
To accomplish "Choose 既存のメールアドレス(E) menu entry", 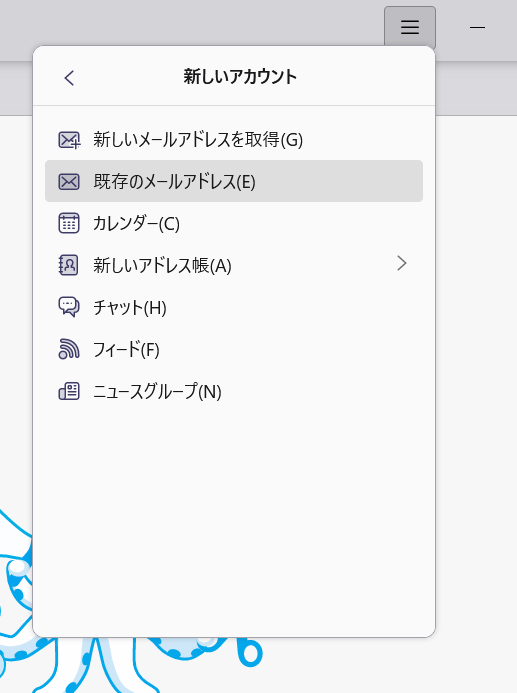I will click(x=234, y=181).
